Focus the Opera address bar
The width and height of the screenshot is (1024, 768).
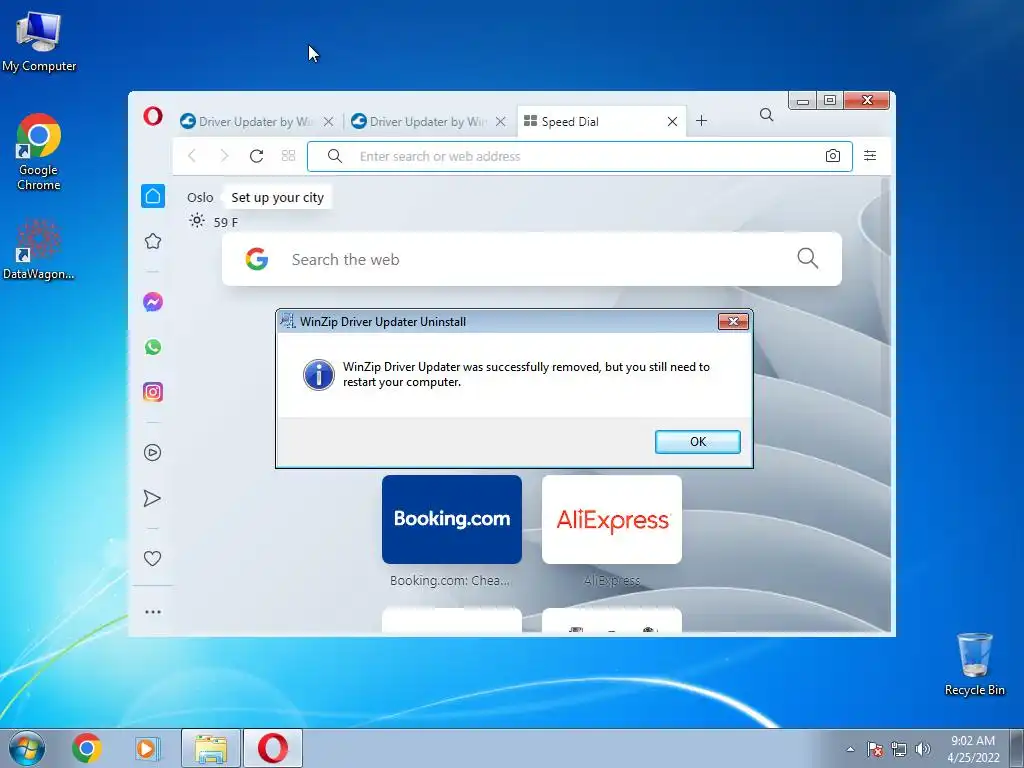pyautogui.click(x=580, y=156)
